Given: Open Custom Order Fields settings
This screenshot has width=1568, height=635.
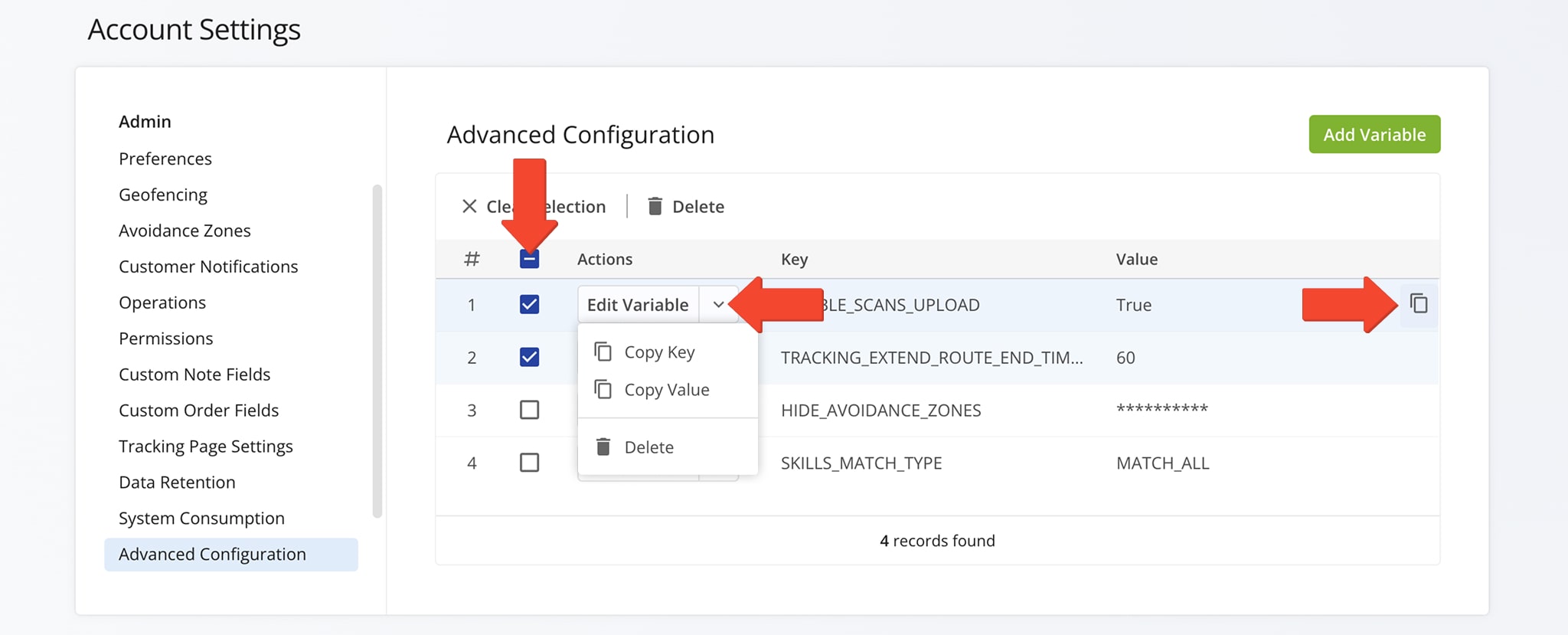Looking at the screenshot, I should pos(199,411).
